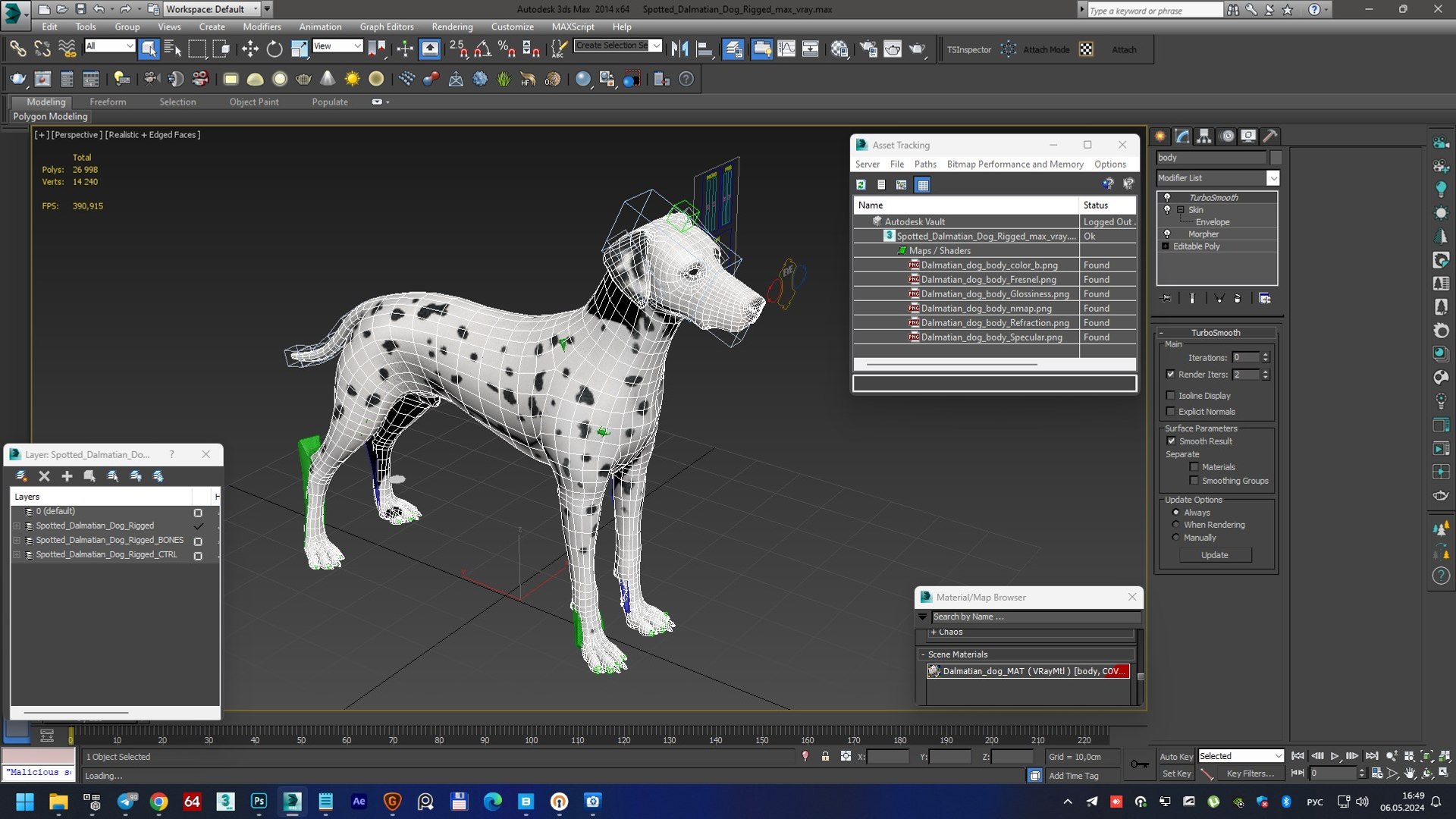1456x819 pixels.
Task: Click the Attach Mode button
Action: point(1046,50)
